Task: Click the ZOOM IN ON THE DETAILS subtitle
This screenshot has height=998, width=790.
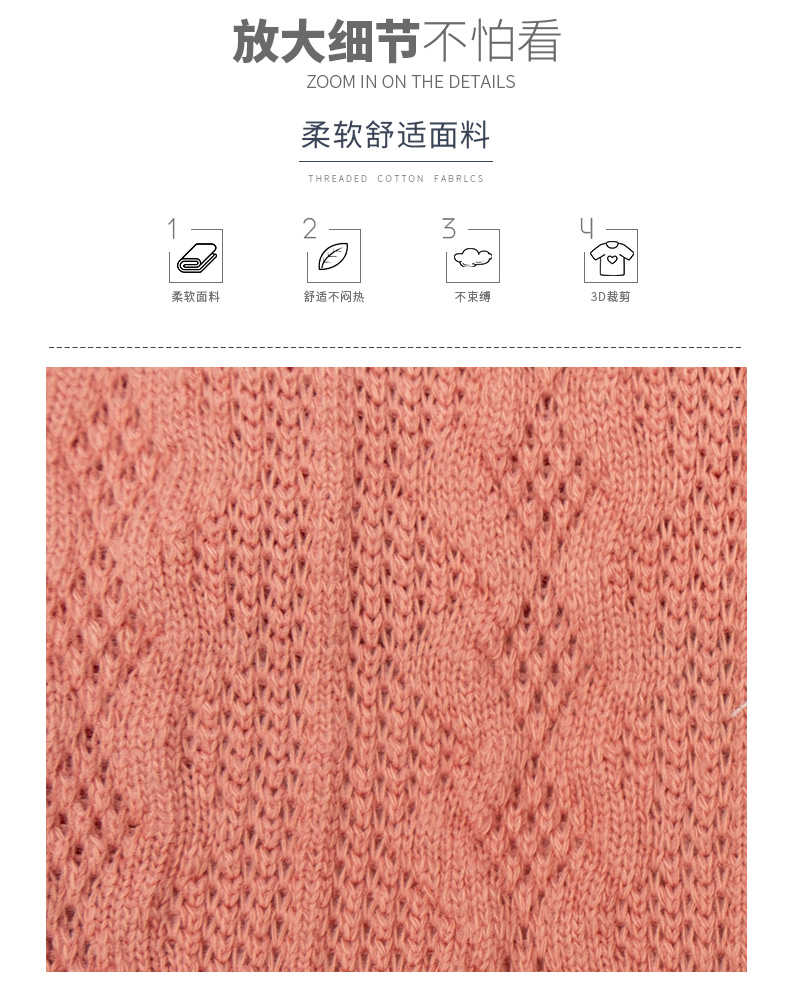Action: click(411, 82)
